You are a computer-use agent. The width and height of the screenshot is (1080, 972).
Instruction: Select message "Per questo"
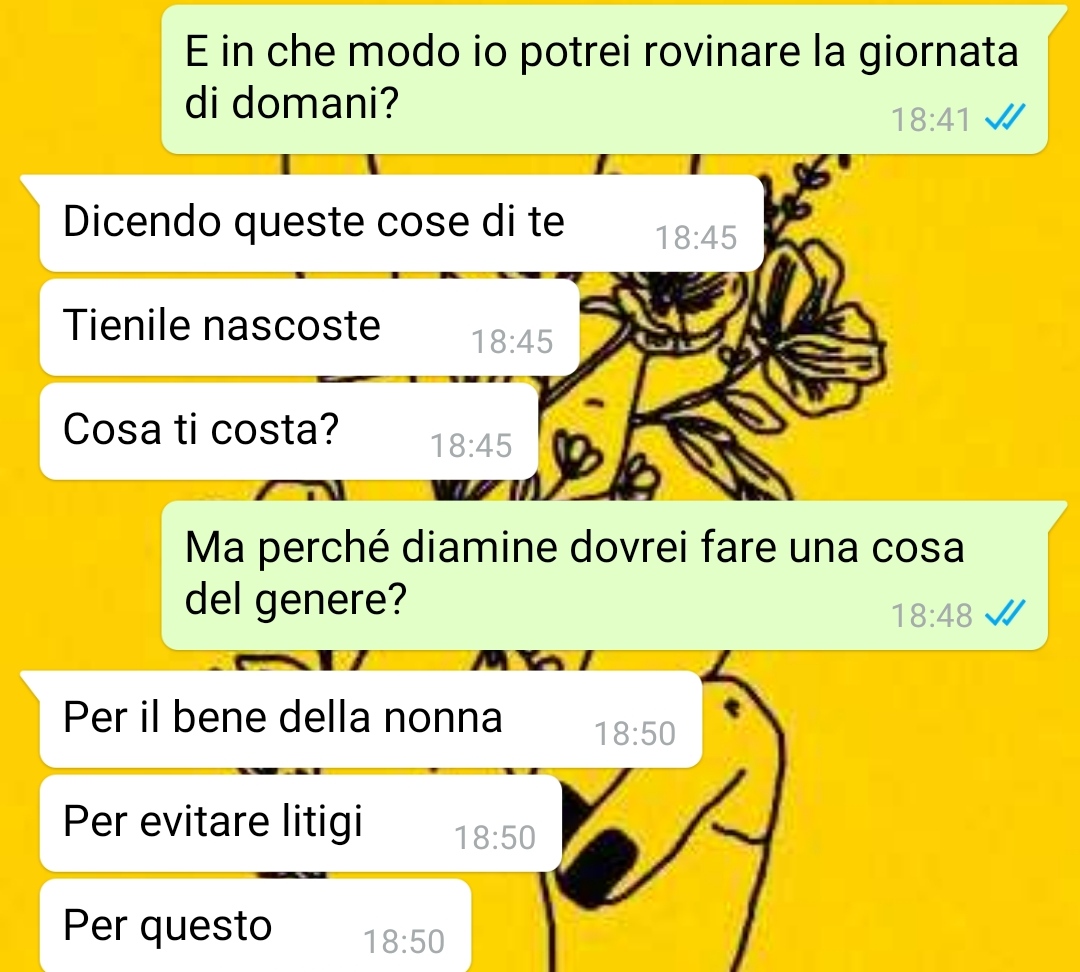tap(256, 925)
